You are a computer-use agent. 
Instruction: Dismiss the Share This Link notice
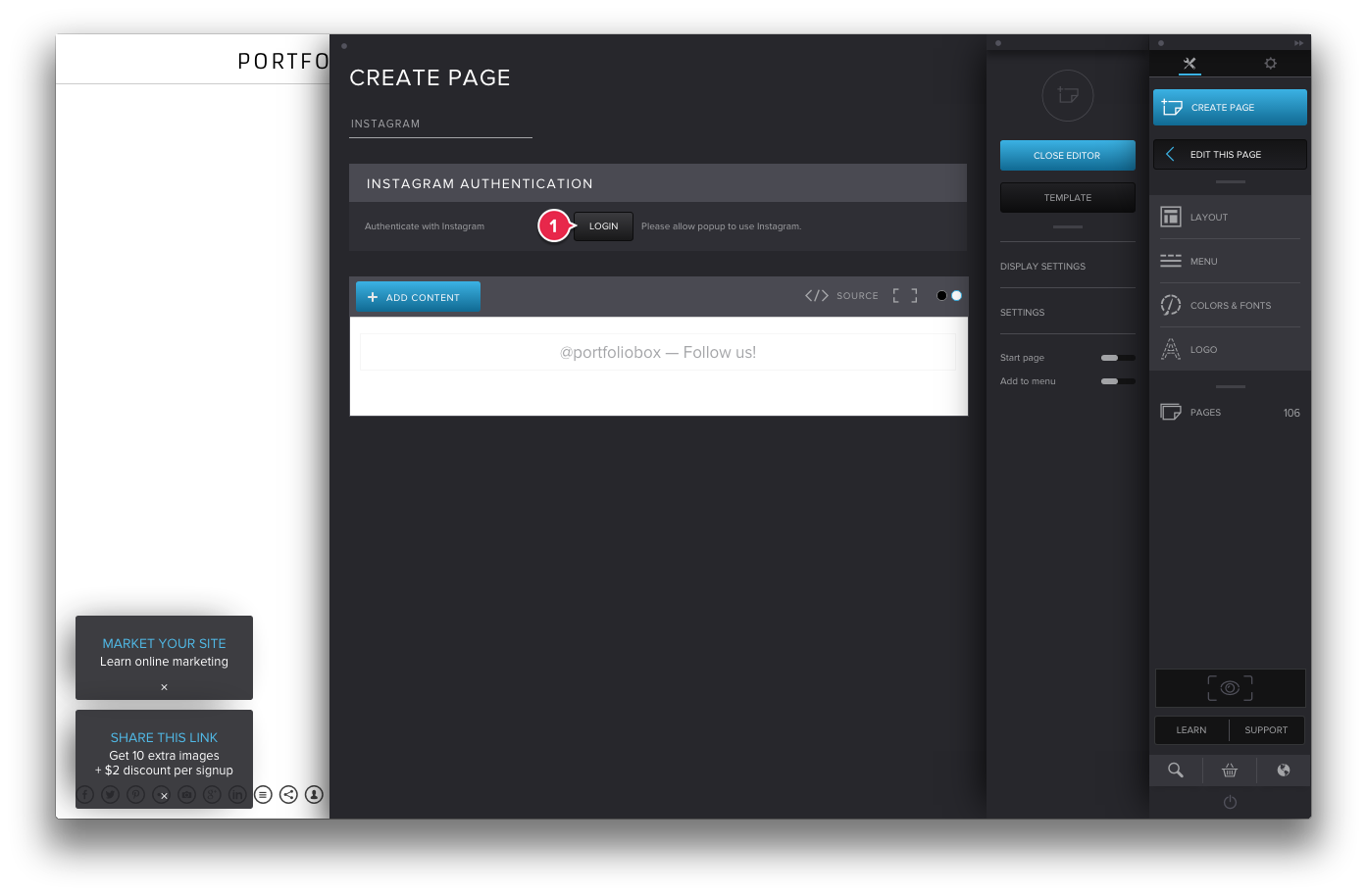tap(164, 796)
